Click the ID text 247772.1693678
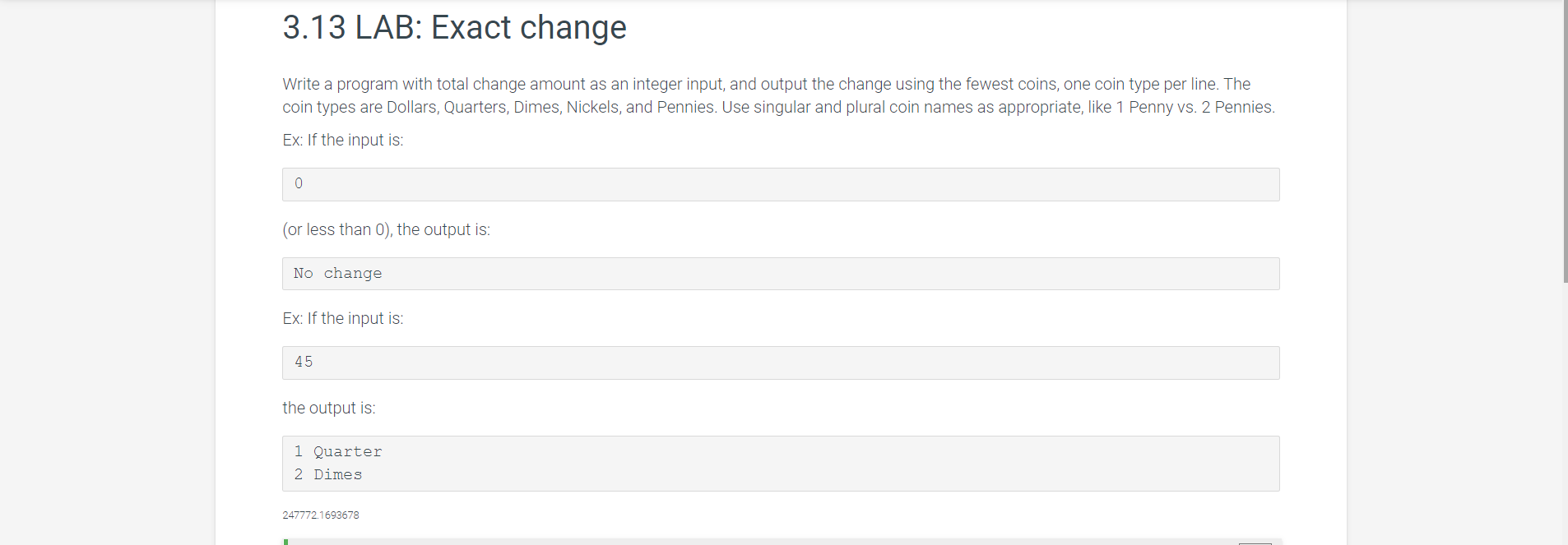 pos(321,515)
